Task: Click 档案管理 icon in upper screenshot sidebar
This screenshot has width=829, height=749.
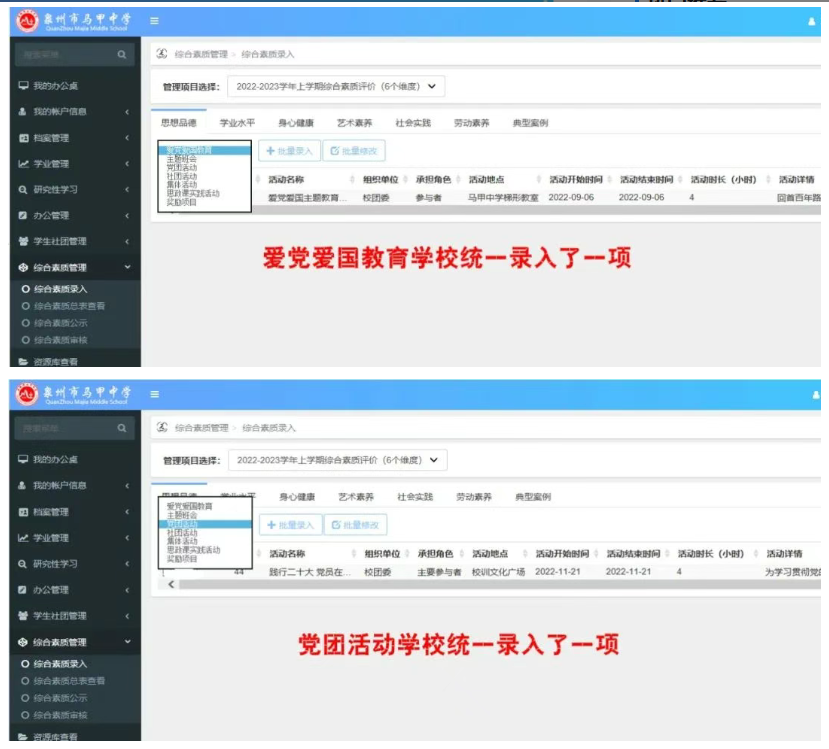Action: tap(23, 138)
